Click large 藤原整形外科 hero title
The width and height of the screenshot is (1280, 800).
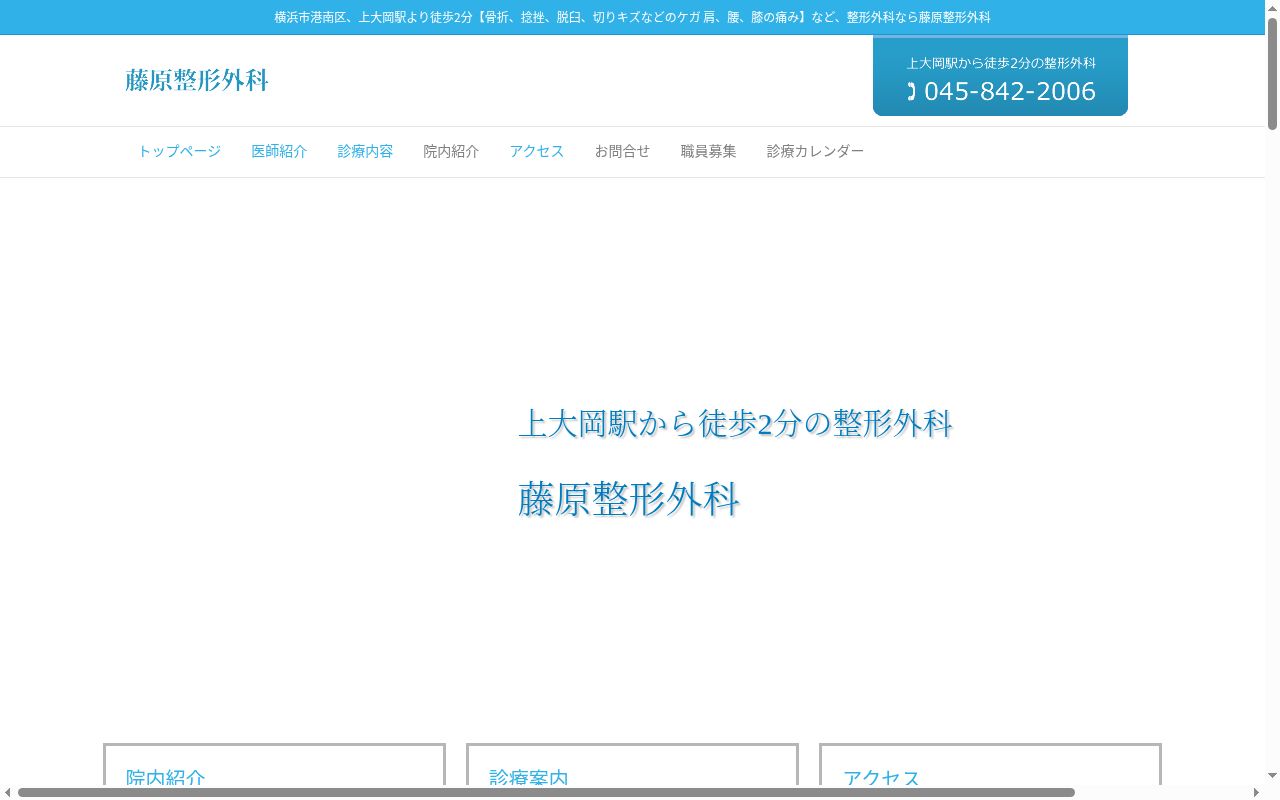629,499
